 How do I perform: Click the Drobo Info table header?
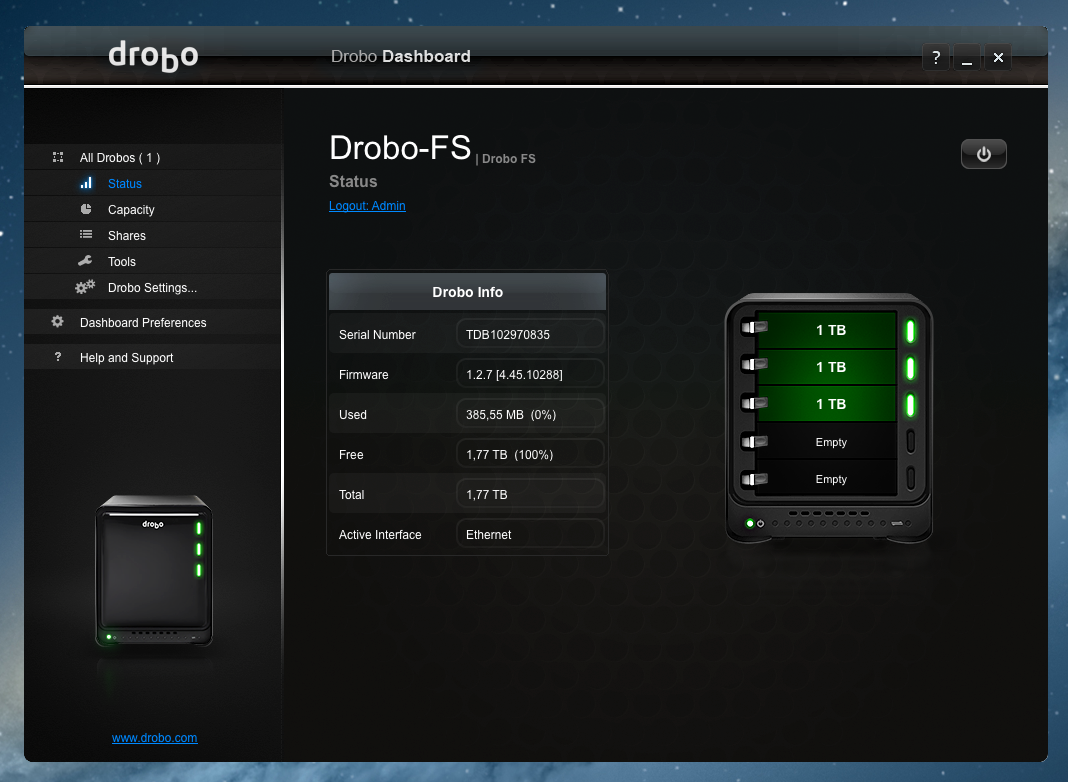467,292
